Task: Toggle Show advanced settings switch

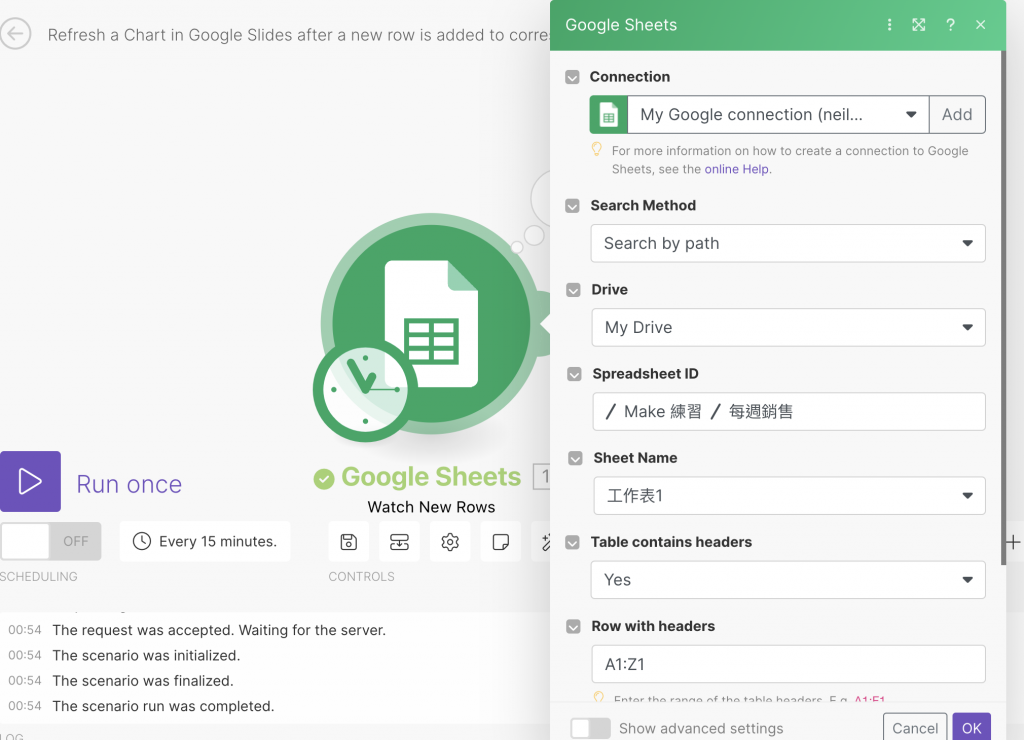Action: (590, 728)
